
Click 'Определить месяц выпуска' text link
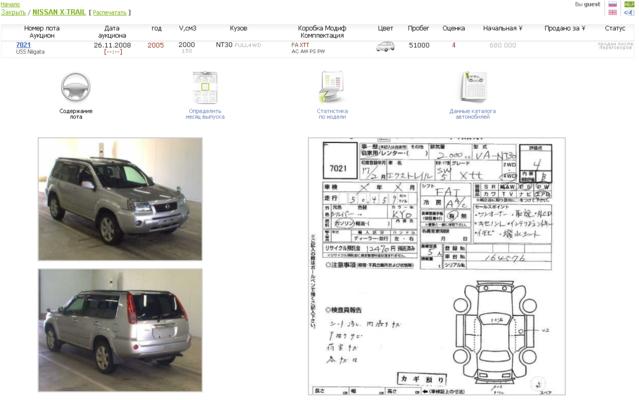click(205, 114)
